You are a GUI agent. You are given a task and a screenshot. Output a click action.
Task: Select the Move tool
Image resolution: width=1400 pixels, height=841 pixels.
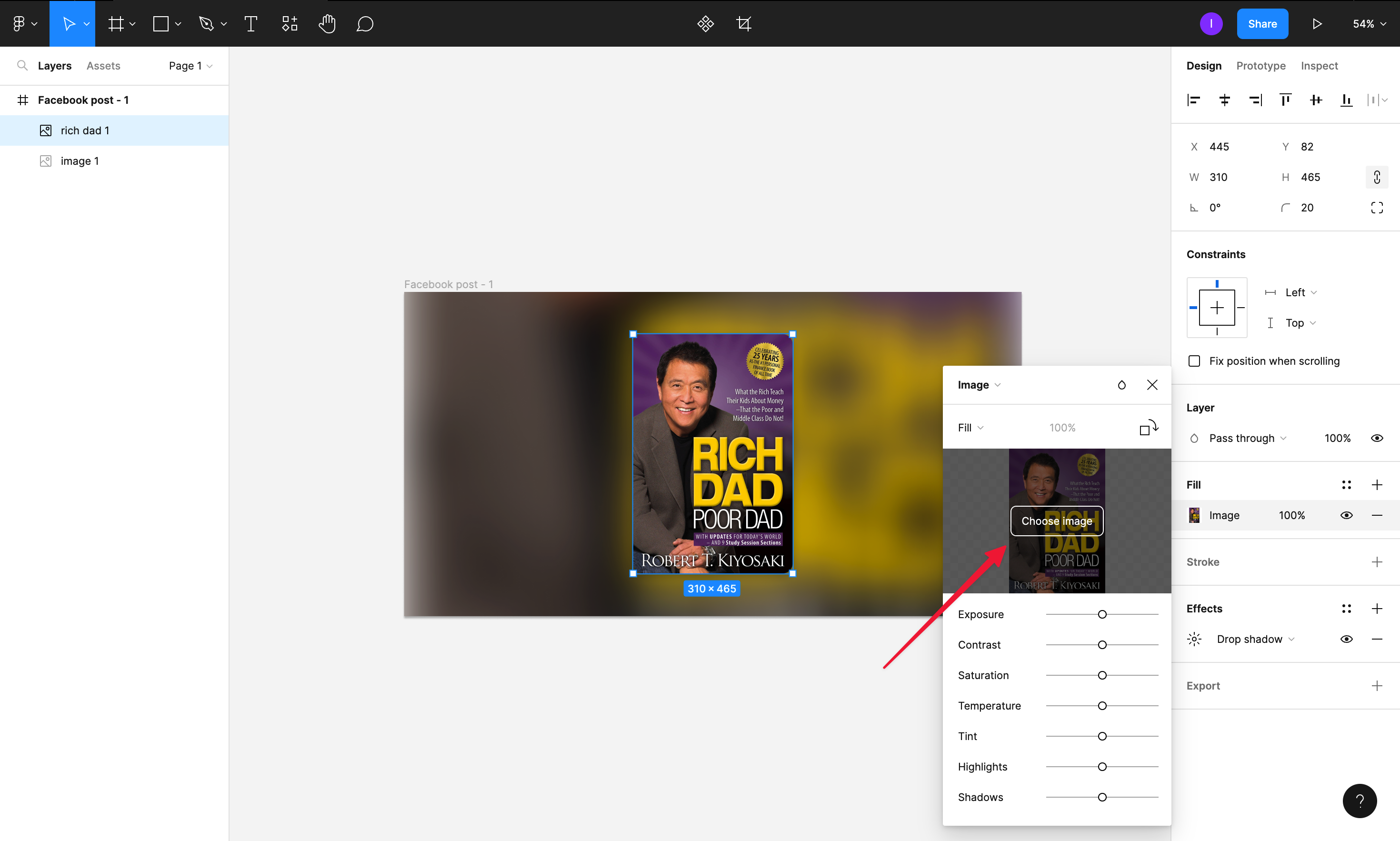coord(69,23)
